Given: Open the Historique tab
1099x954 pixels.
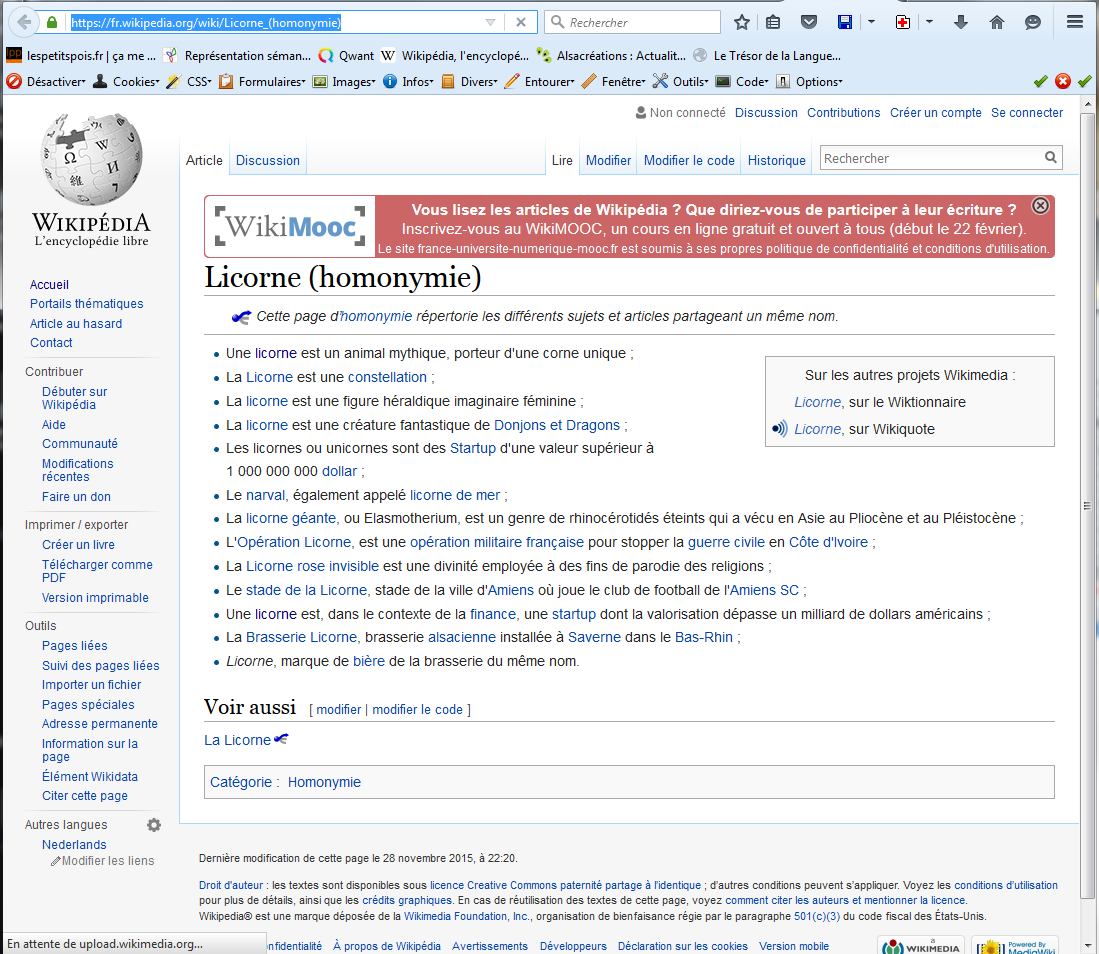Looking at the screenshot, I should click(776, 160).
